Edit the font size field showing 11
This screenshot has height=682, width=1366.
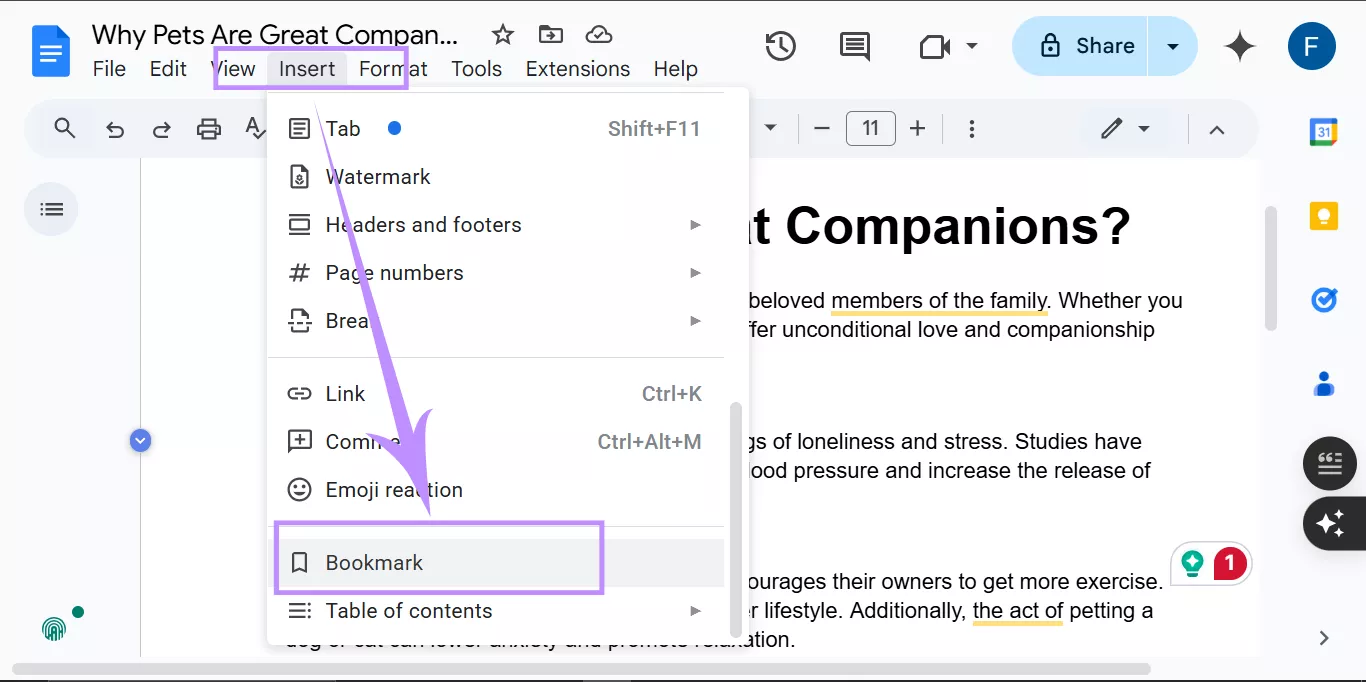[x=870, y=129]
